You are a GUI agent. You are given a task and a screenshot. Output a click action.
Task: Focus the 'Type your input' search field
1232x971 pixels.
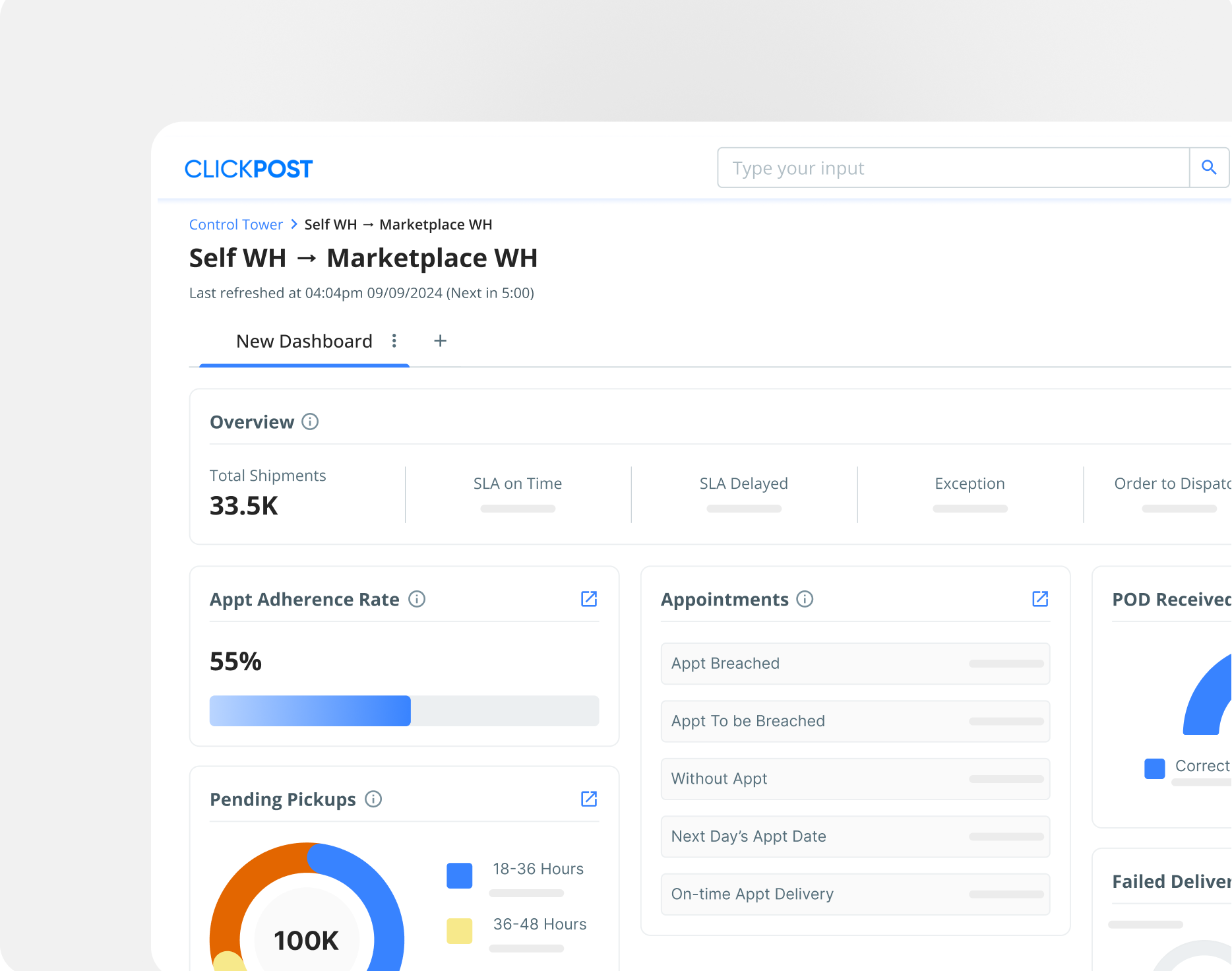pos(953,168)
